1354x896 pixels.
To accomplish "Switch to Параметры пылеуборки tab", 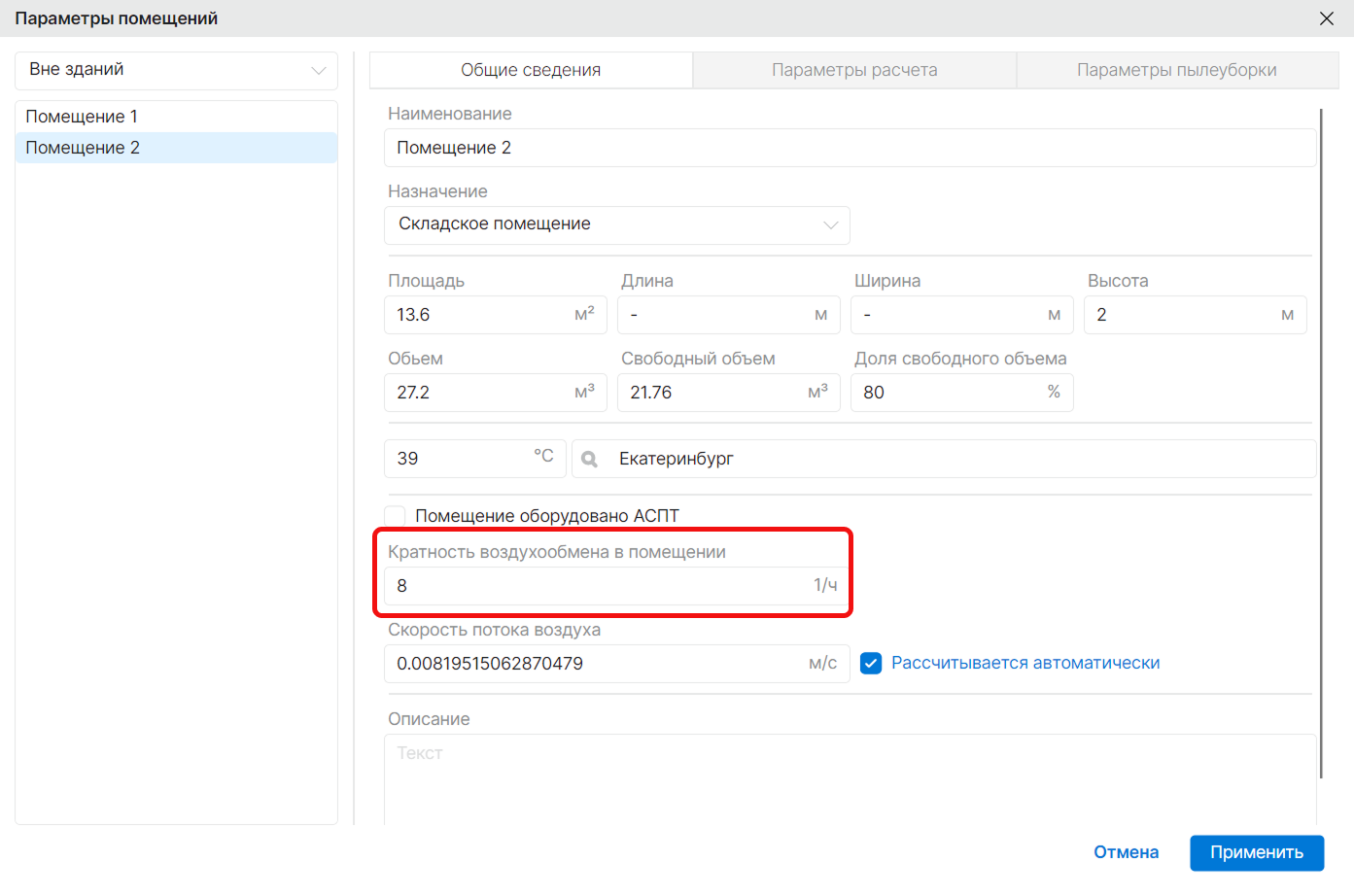I will pyautogui.click(x=1177, y=70).
